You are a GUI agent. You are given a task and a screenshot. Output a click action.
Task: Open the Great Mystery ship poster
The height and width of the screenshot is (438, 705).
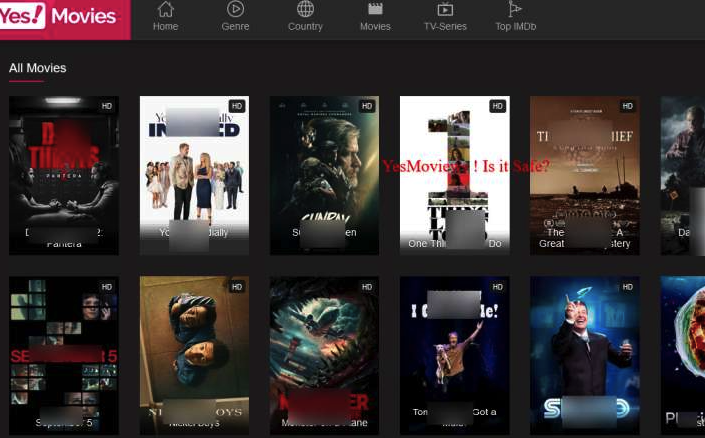click(585, 175)
